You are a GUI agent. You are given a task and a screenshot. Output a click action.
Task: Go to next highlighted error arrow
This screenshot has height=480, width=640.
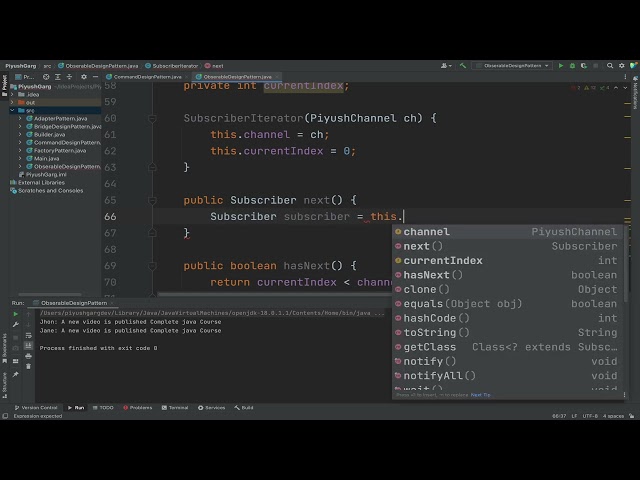pyautogui.click(x=625, y=88)
